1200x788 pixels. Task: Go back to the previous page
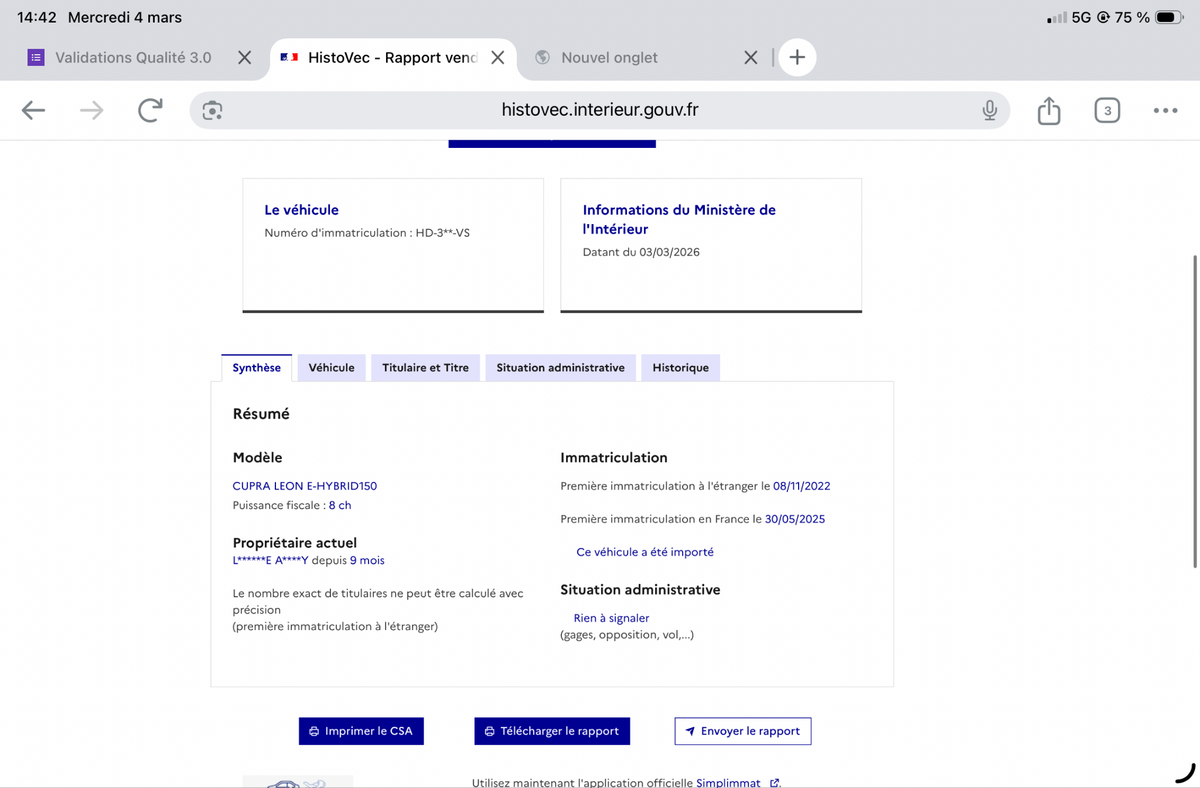pos(33,110)
